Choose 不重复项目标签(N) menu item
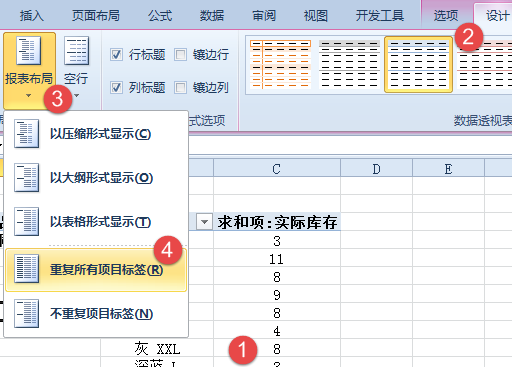 pos(96,313)
